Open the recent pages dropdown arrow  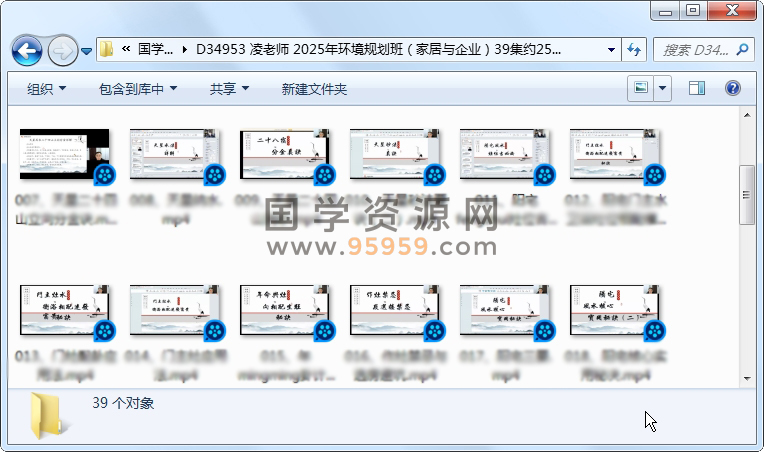pos(87,50)
